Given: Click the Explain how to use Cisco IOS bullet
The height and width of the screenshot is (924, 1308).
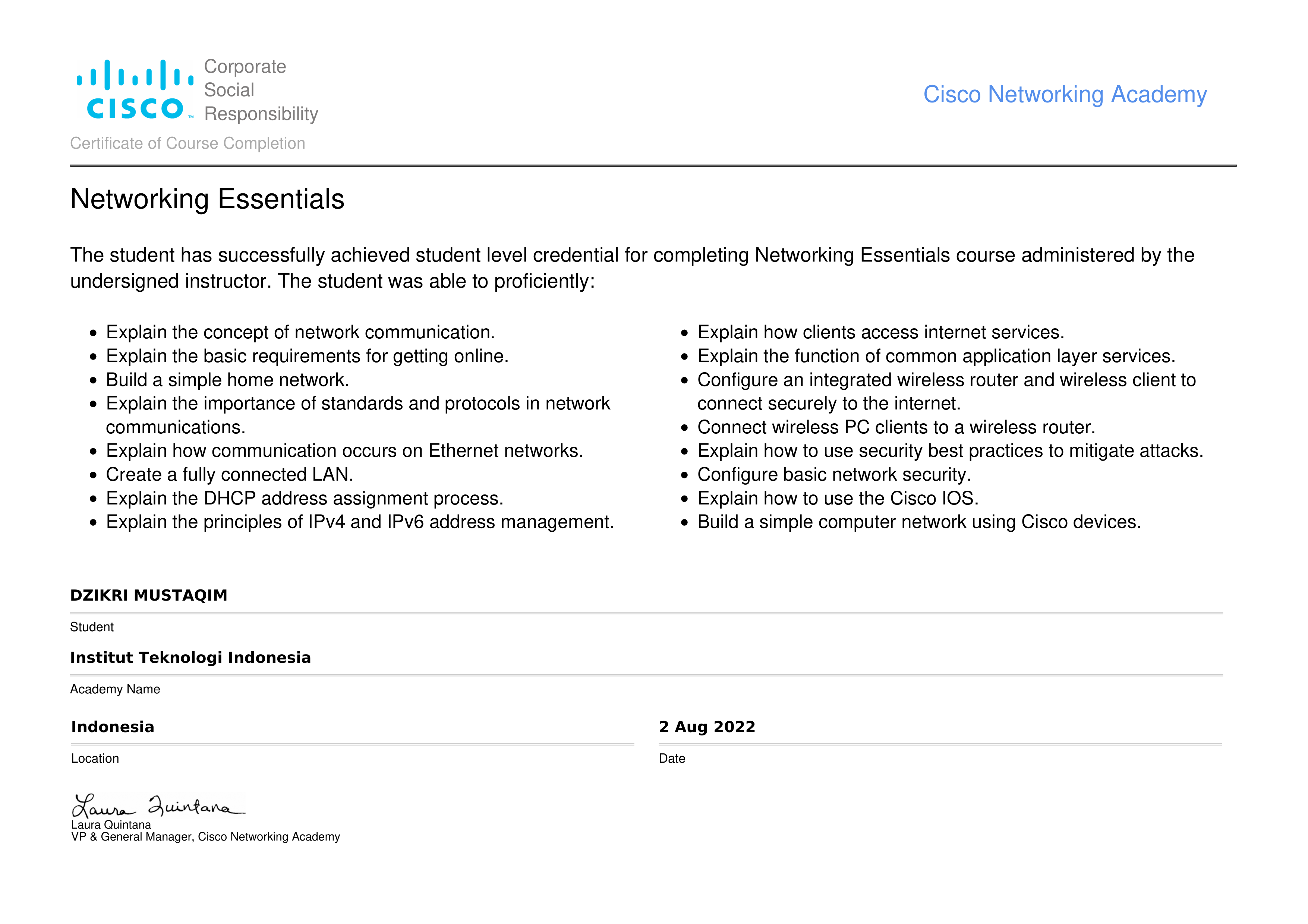Looking at the screenshot, I should pyautogui.click(x=838, y=498).
